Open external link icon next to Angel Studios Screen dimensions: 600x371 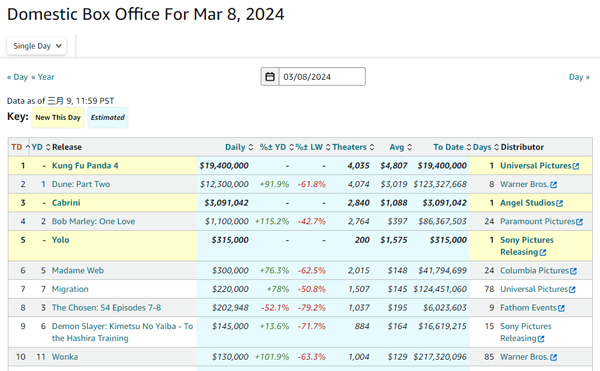pyautogui.click(x=559, y=203)
